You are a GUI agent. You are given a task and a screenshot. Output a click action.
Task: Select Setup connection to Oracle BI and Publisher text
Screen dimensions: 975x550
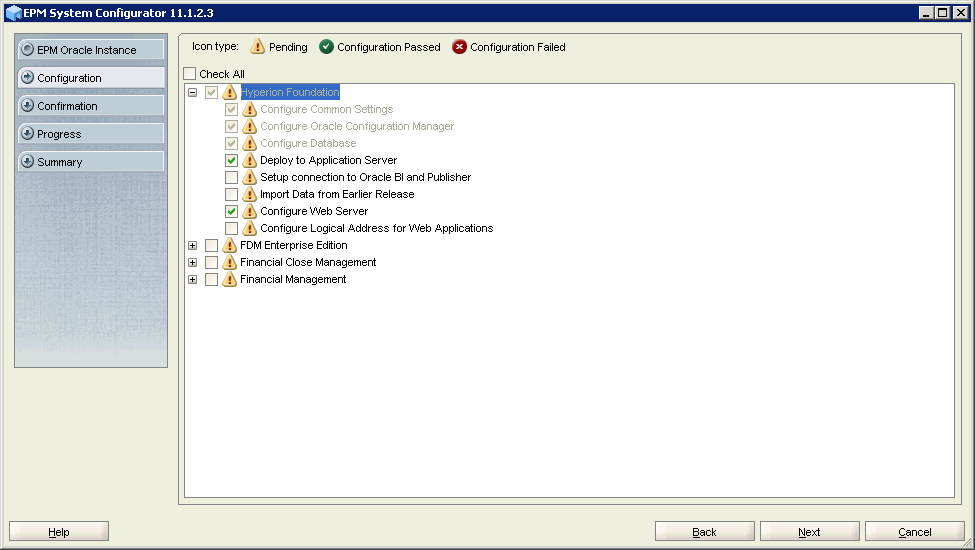(366, 177)
